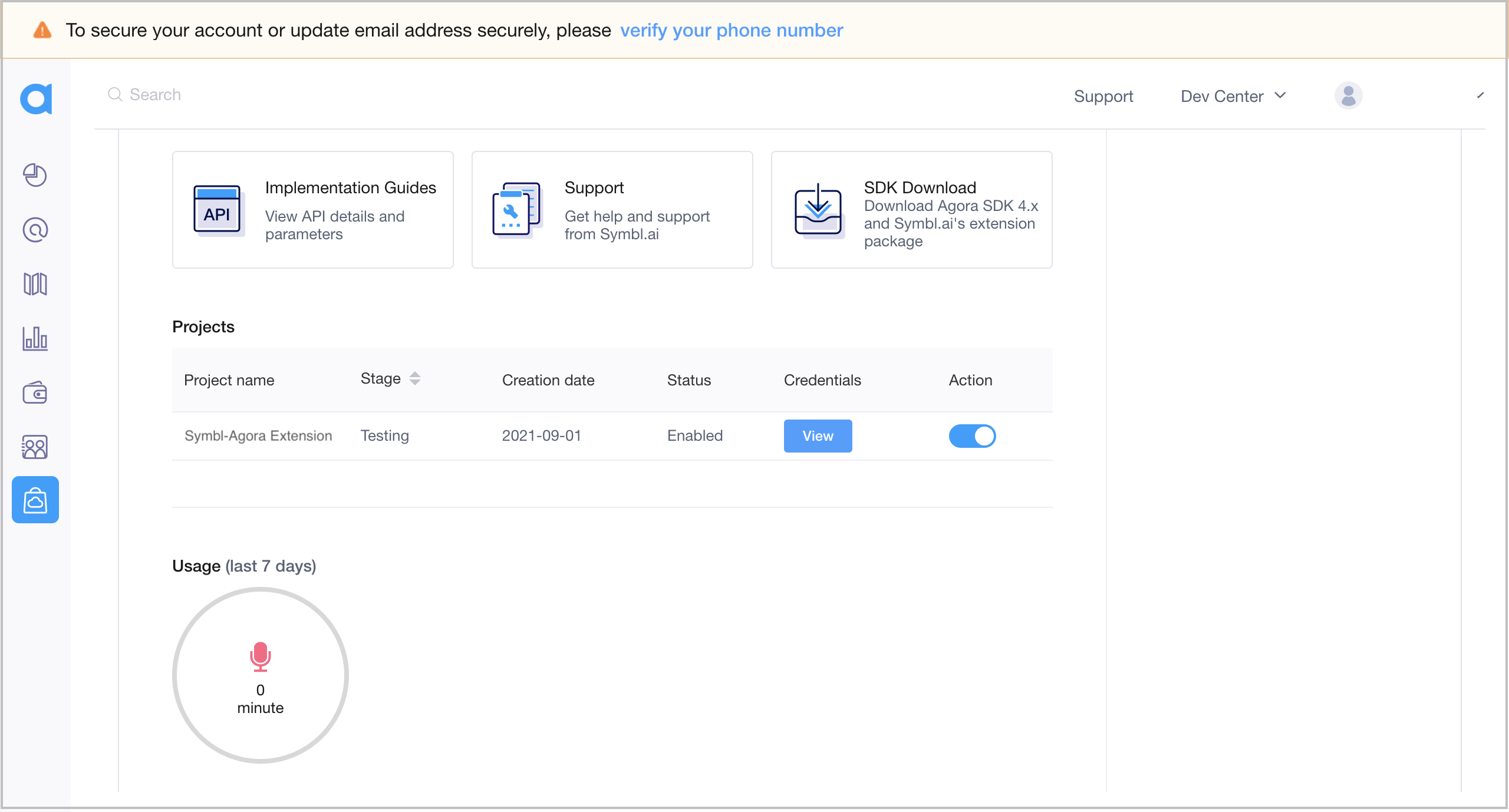Screen dimensions: 1509x812
Task: Open the map-shaped sidebar icon
Action: [x=35, y=284]
